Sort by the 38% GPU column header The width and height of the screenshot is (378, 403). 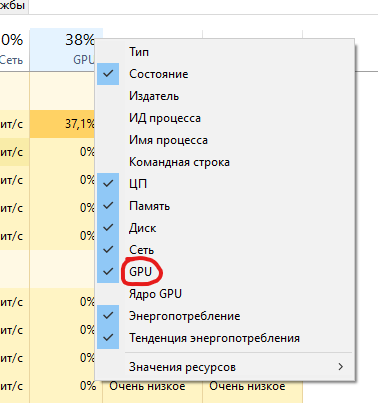point(63,50)
